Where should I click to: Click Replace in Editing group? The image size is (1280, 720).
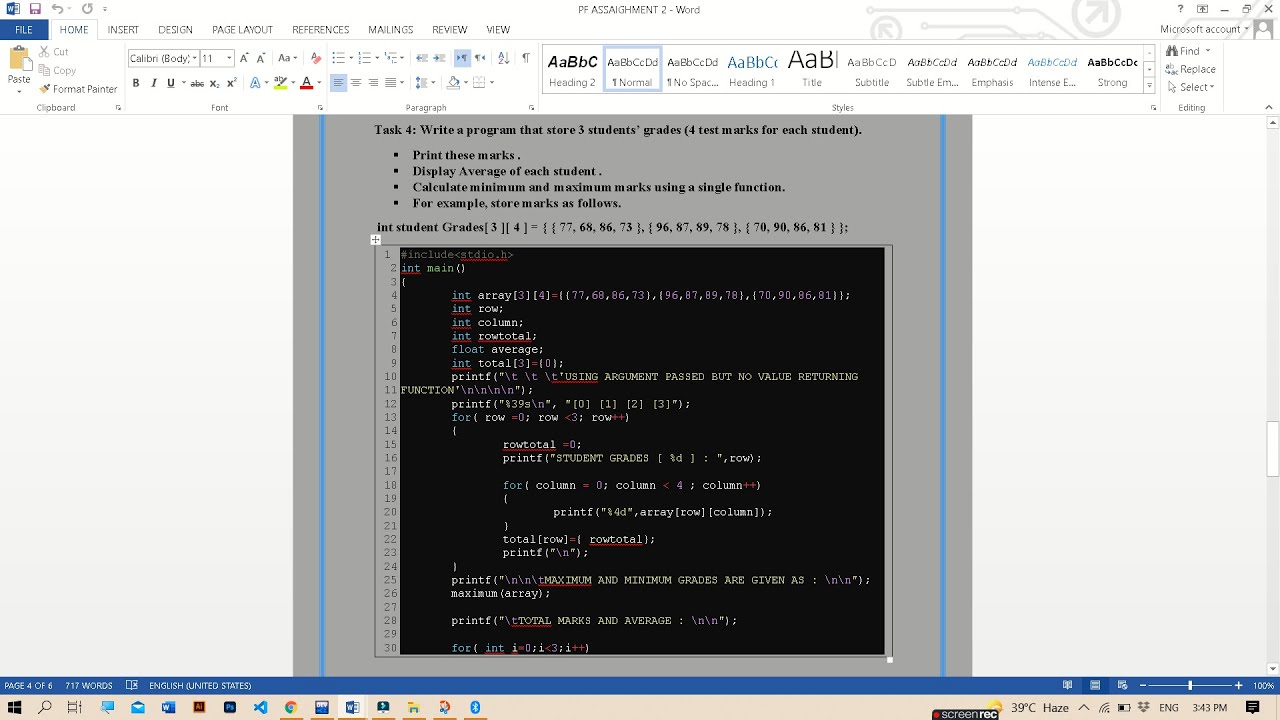click(x=1191, y=69)
